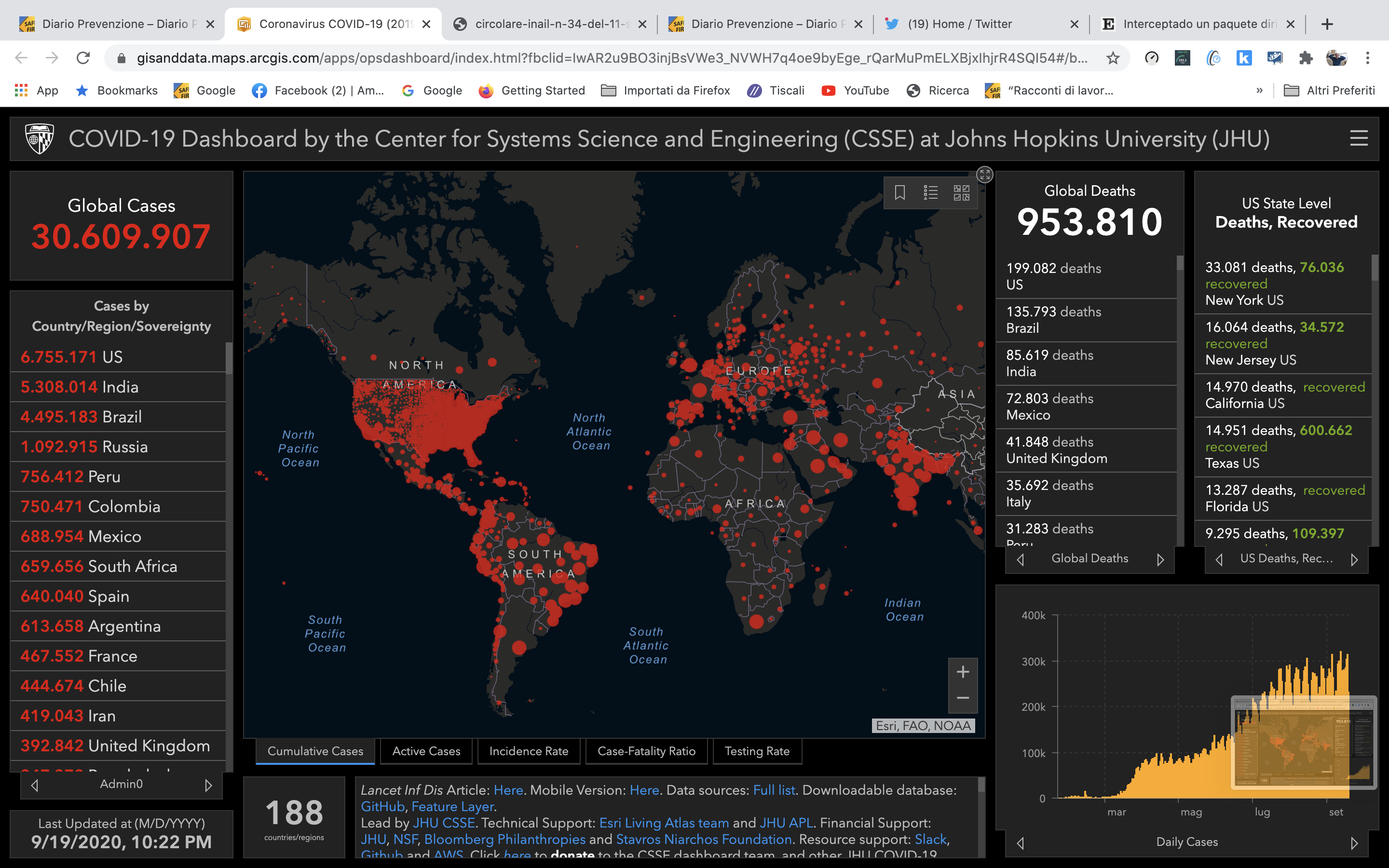Click the screenshot preview thumbnail

pyautogui.click(x=1304, y=742)
